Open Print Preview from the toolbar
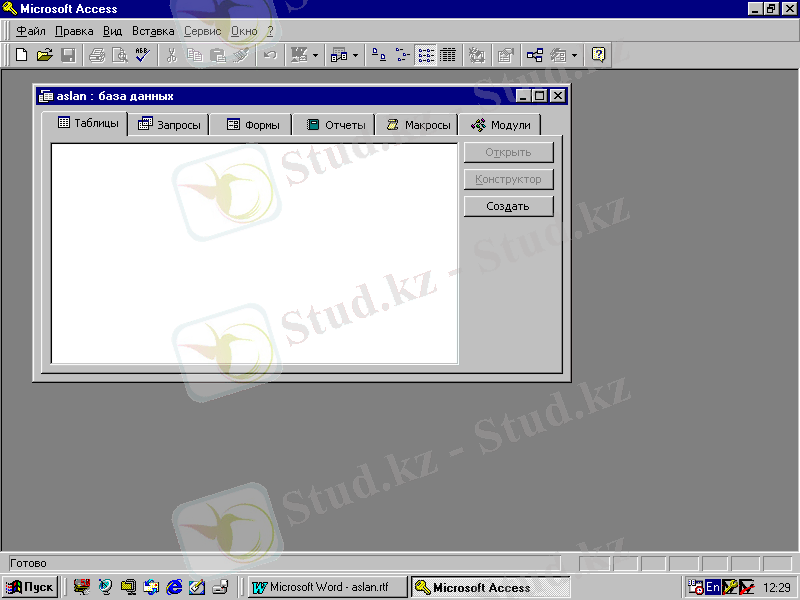The image size is (800, 600). click(x=120, y=55)
